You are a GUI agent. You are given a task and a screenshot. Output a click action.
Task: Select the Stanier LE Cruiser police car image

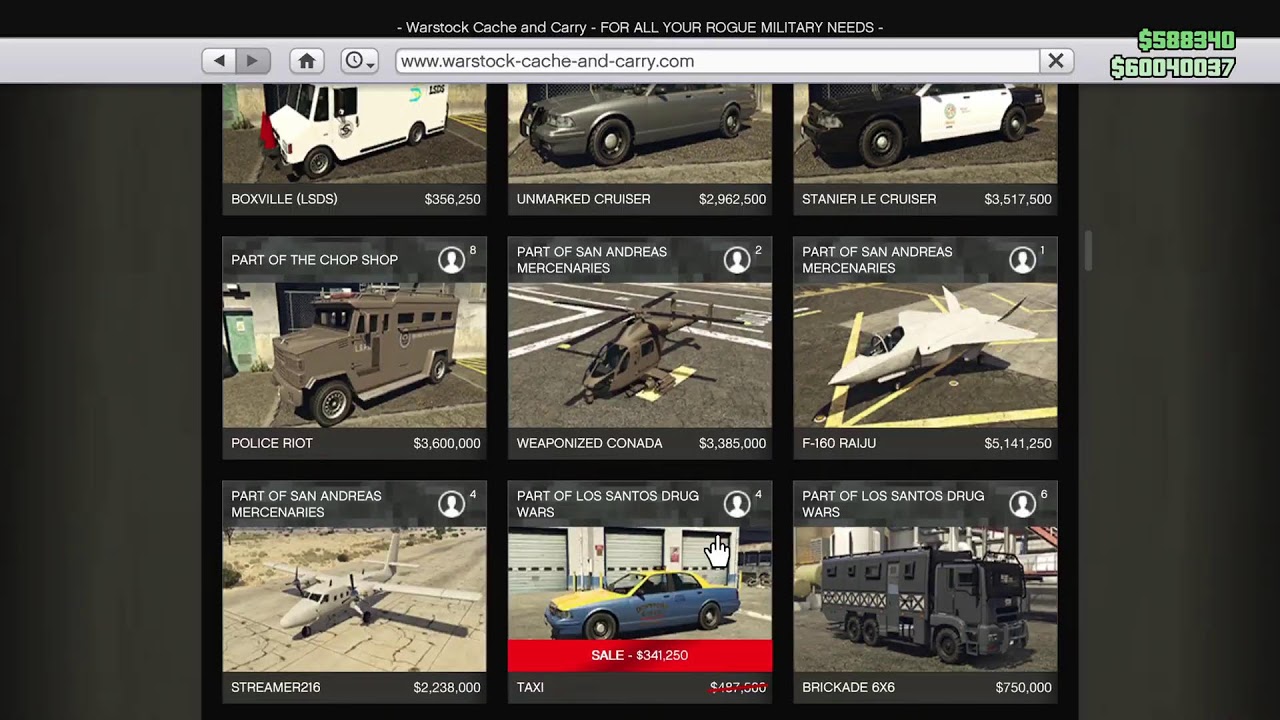click(925, 134)
